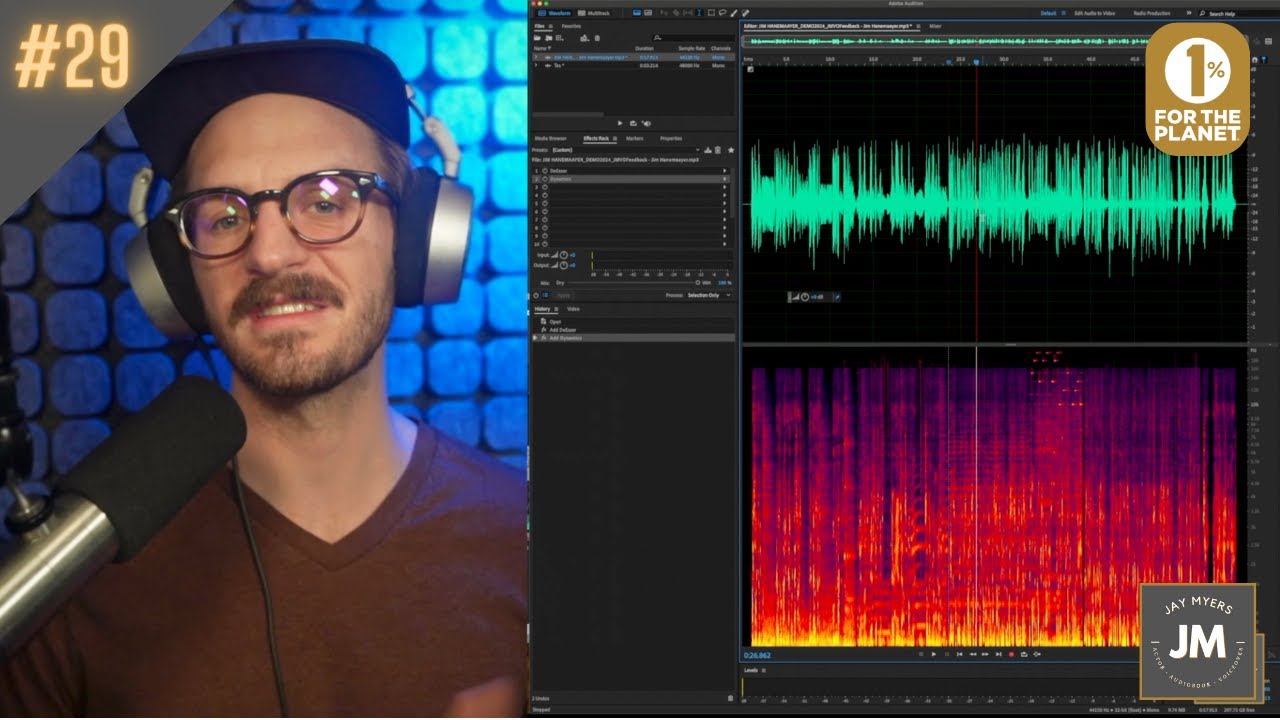Adjust the Dry/Wet mix slider handle
This screenshot has width=1280, height=720.
point(697,283)
